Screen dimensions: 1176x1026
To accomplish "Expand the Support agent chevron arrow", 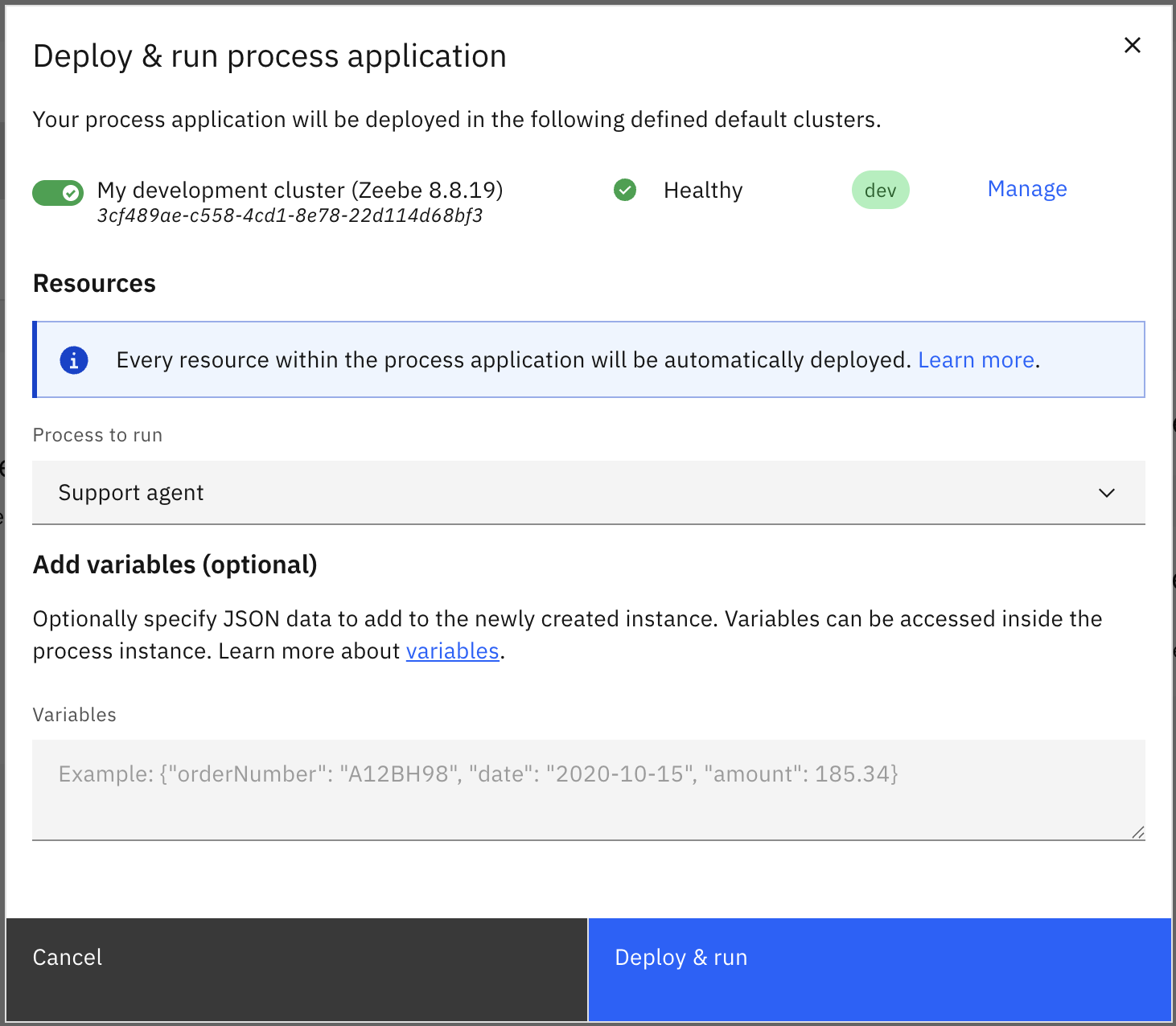I will coord(1107,493).
